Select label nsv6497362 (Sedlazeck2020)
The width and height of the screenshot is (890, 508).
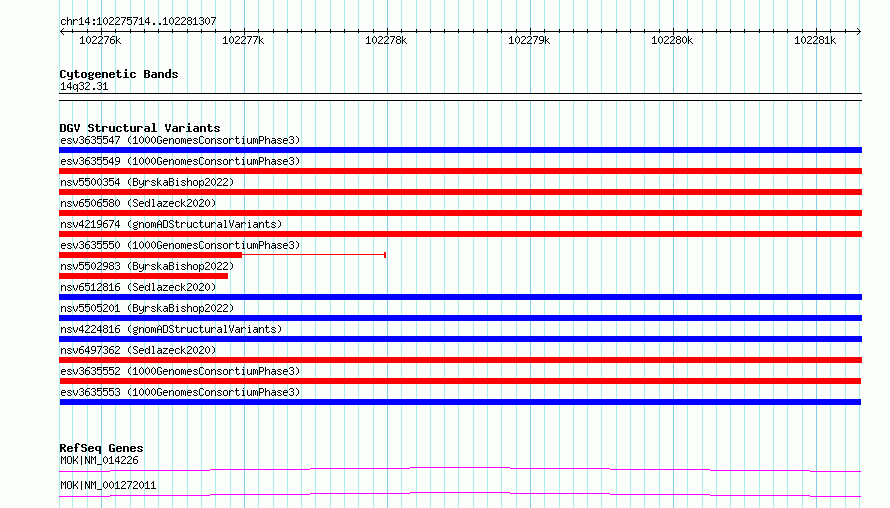138,350
